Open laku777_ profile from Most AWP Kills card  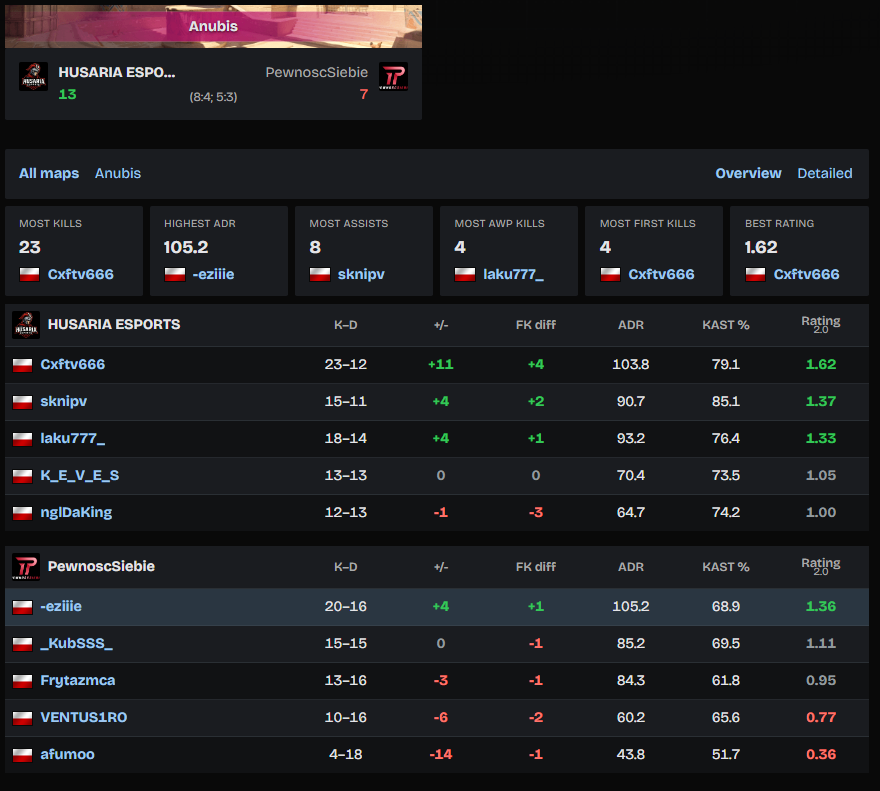click(514, 275)
